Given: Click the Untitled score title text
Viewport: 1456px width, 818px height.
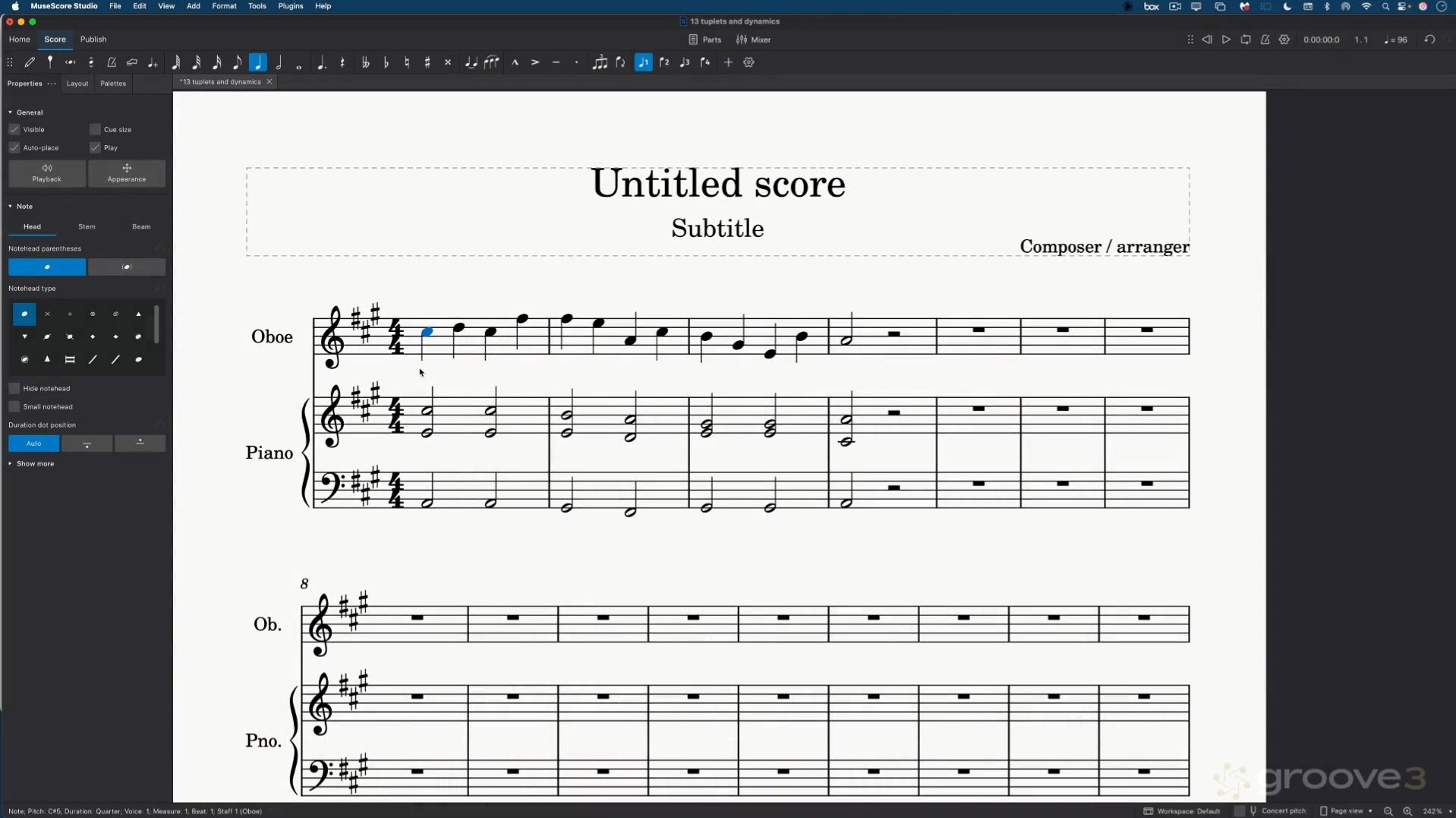Looking at the screenshot, I should coord(717,185).
